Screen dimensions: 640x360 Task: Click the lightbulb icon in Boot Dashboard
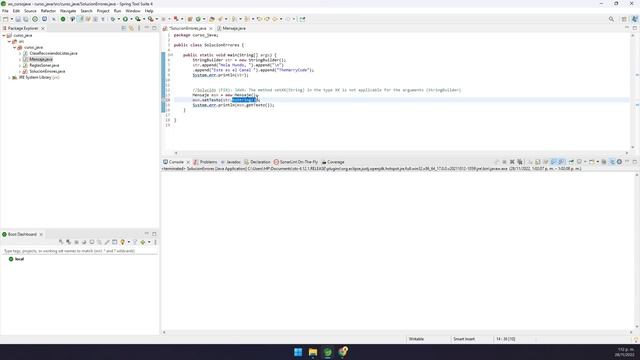point(122,242)
